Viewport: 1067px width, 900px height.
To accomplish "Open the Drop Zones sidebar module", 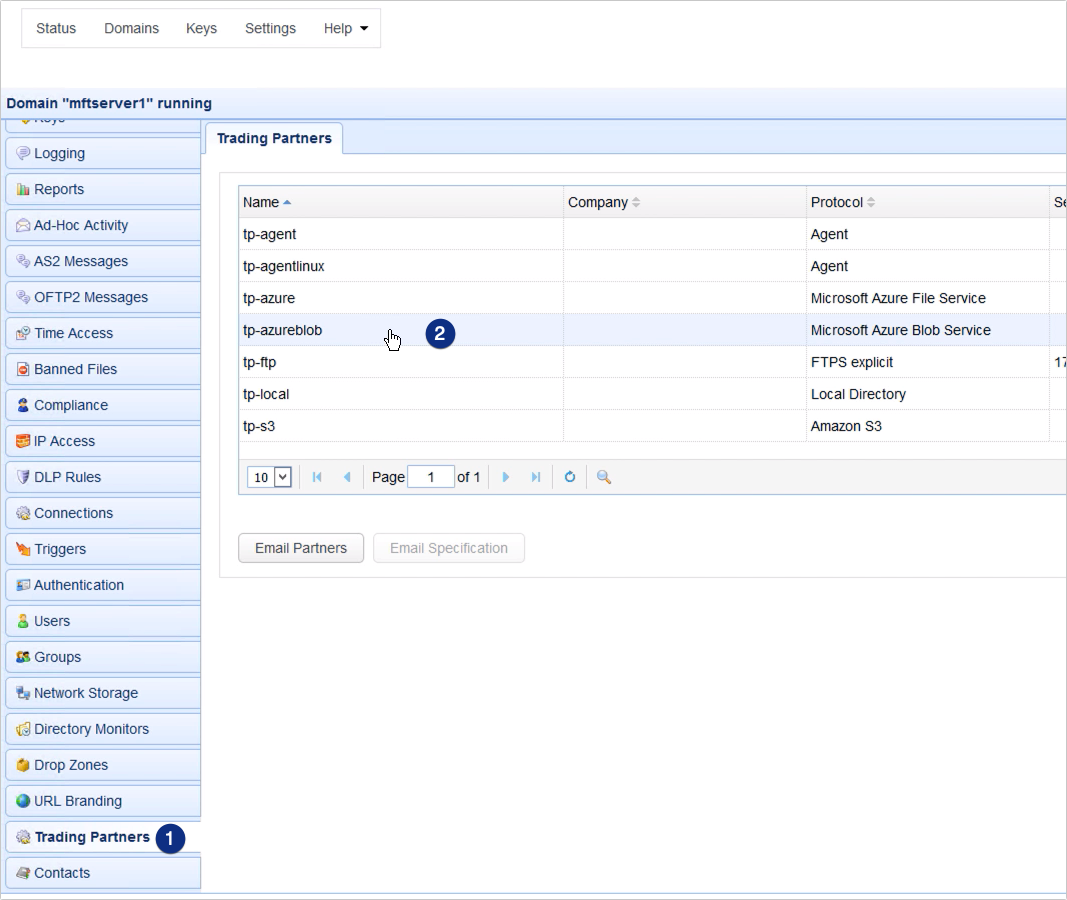I will (70, 765).
